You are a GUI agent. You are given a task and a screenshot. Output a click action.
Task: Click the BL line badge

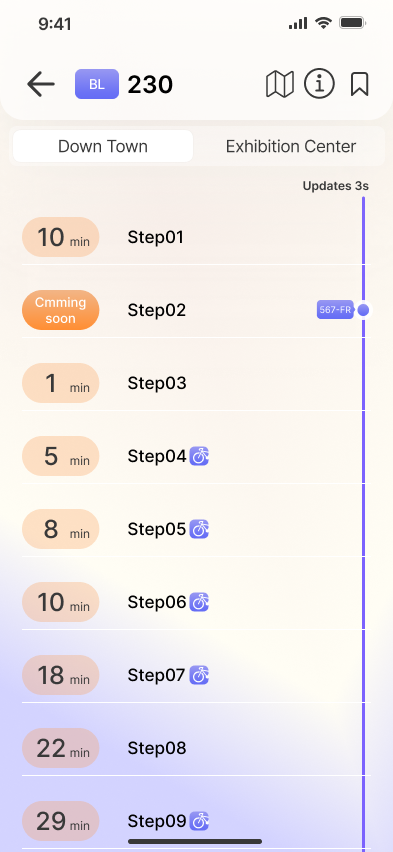pyautogui.click(x=97, y=84)
